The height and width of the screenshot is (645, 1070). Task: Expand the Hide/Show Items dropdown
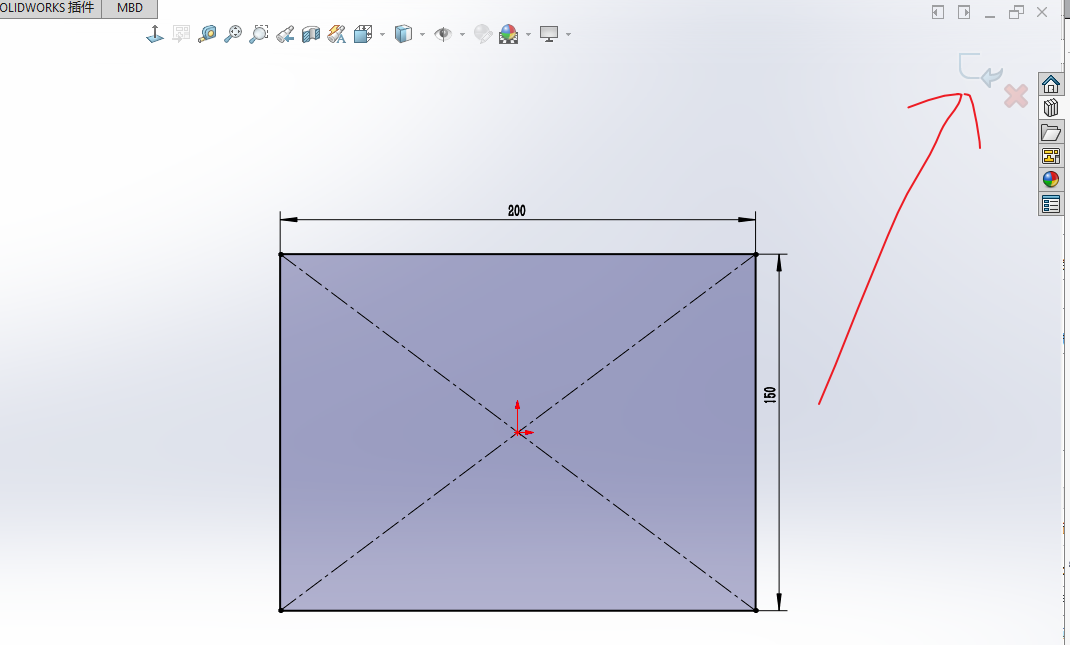463,33
